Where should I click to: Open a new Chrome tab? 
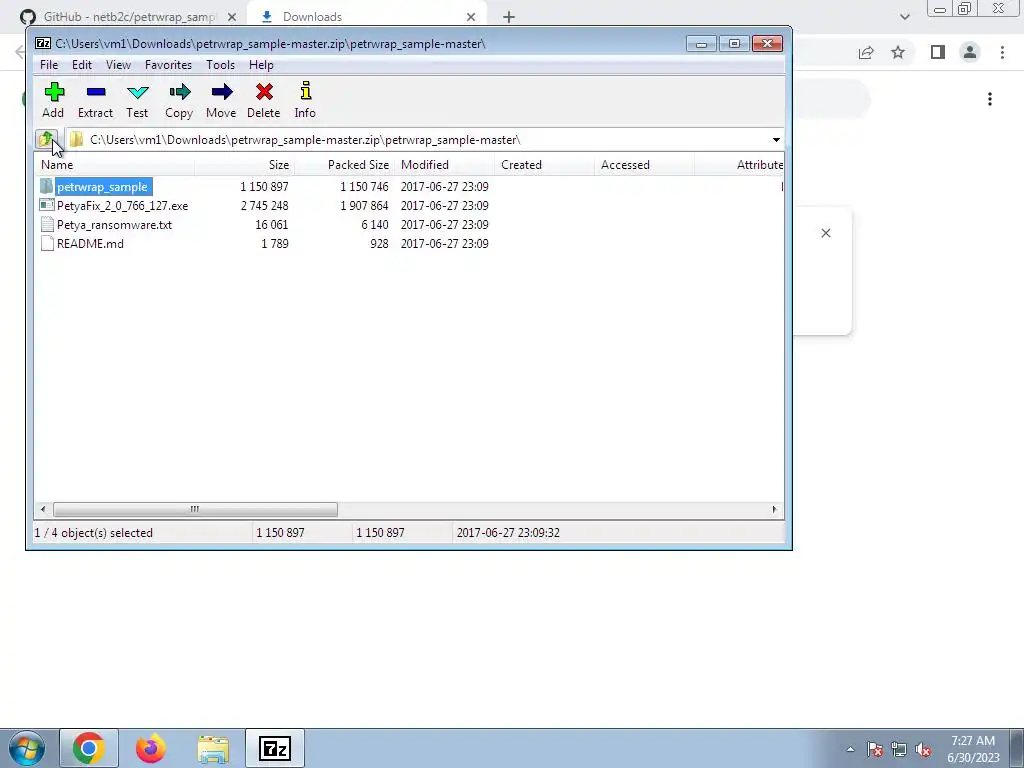click(509, 17)
